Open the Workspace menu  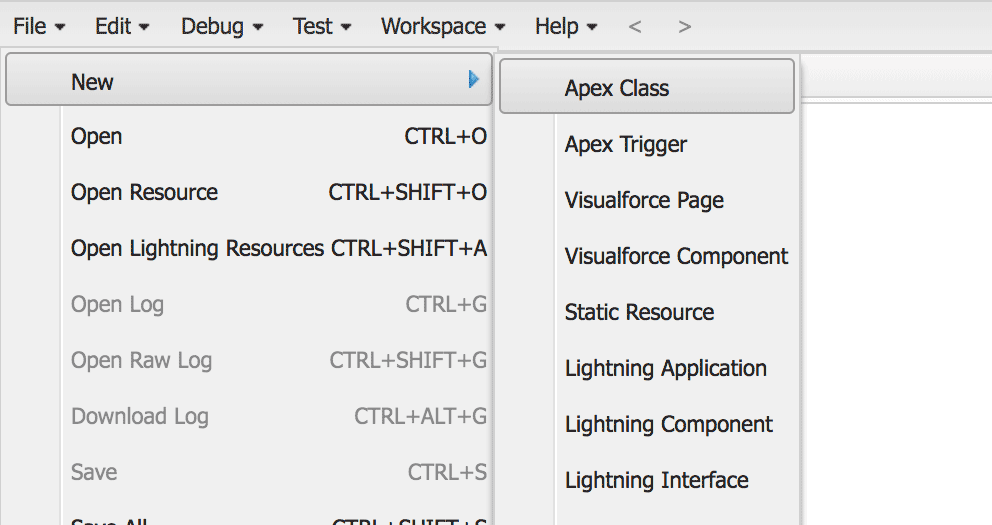443,26
